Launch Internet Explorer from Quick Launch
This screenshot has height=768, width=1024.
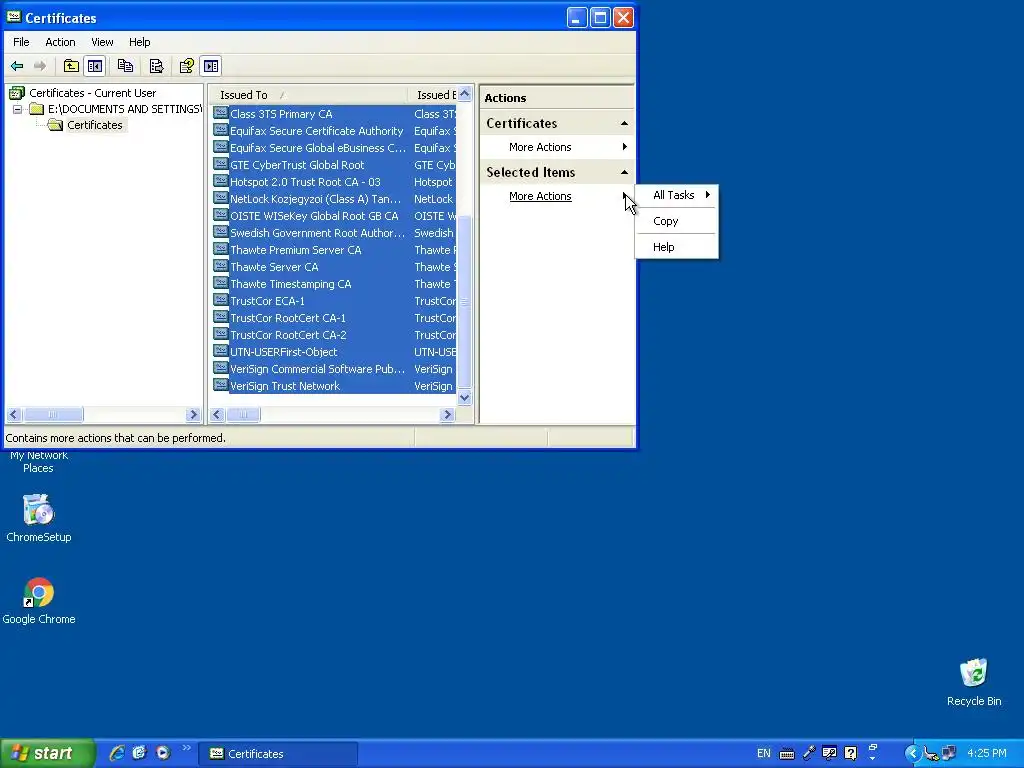pyautogui.click(x=117, y=753)
